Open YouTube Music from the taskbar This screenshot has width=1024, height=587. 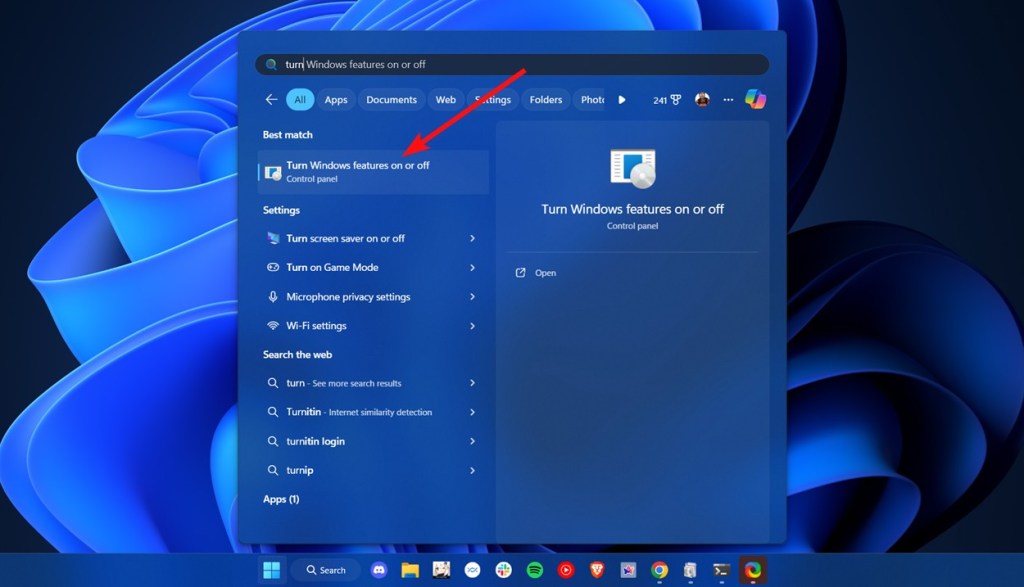point(566,570)
